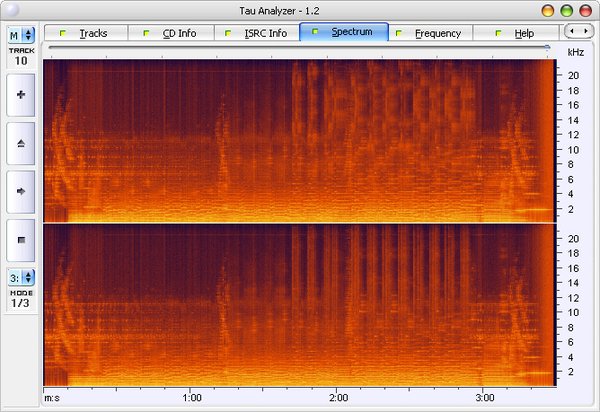Click the stop square button

point(21,240)
